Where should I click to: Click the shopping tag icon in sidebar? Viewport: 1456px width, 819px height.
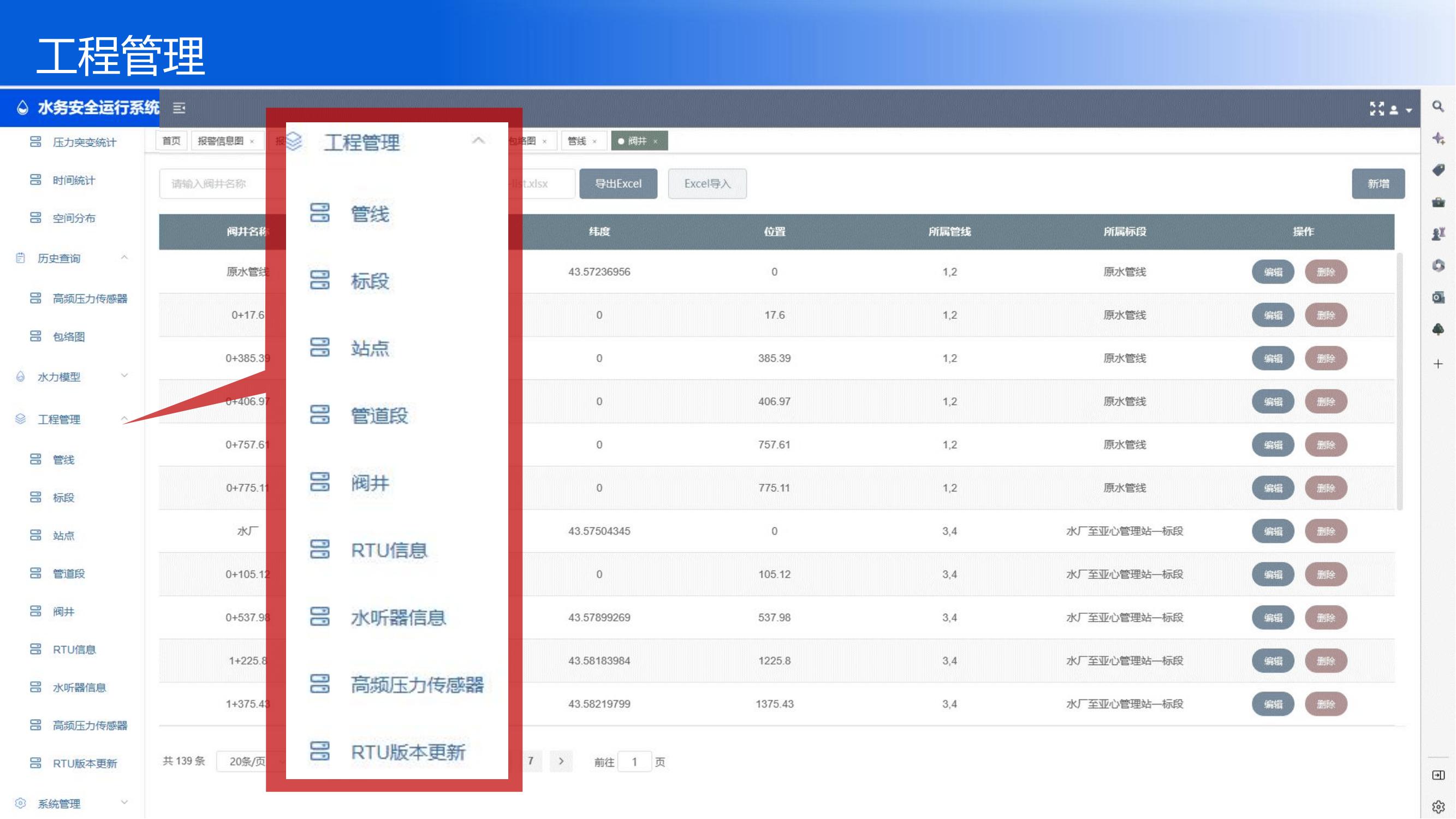point(1438,170)
